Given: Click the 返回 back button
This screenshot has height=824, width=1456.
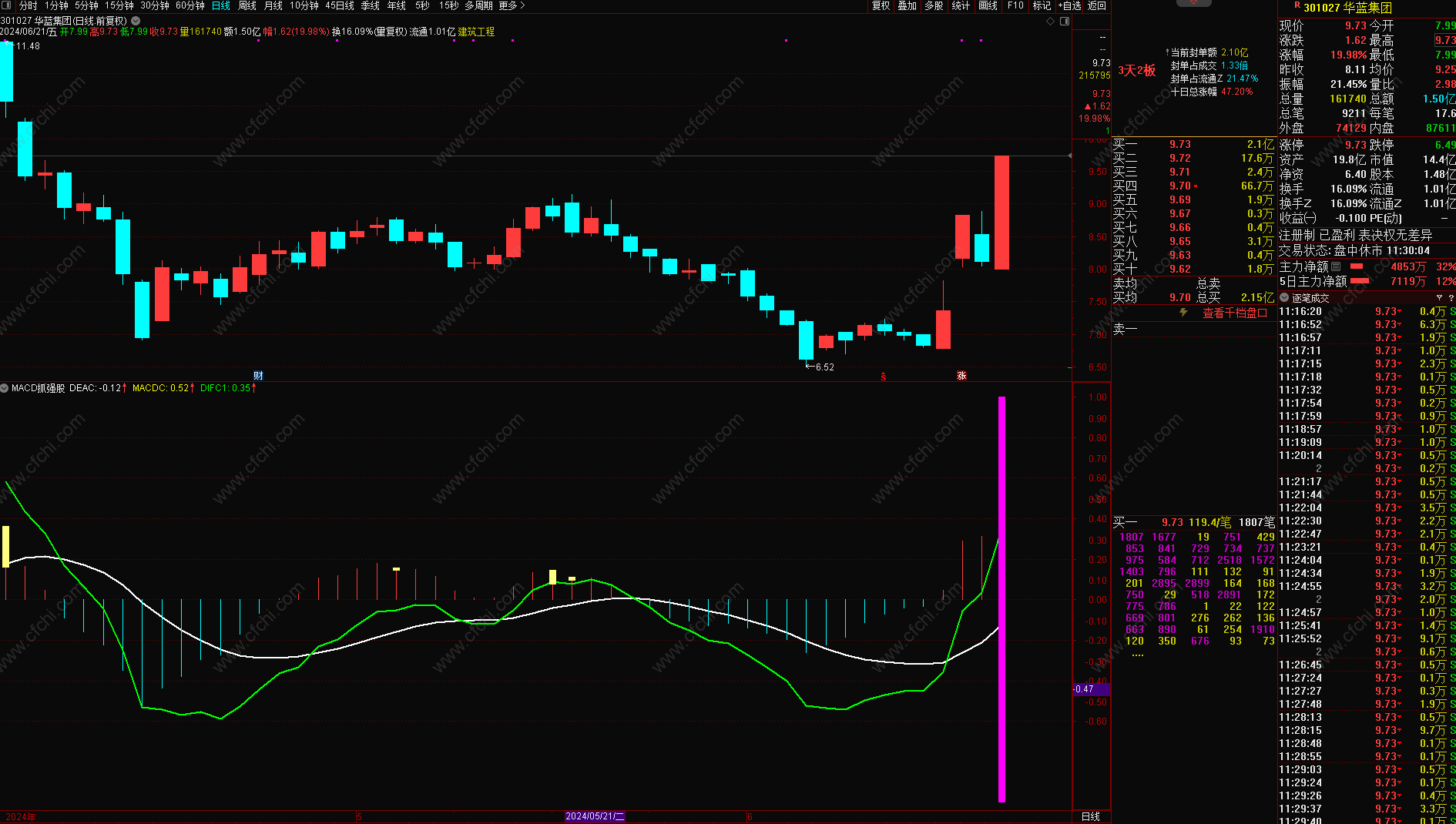Looking at the screenshot, I should pyautogui.click(x=1097, y=5).
